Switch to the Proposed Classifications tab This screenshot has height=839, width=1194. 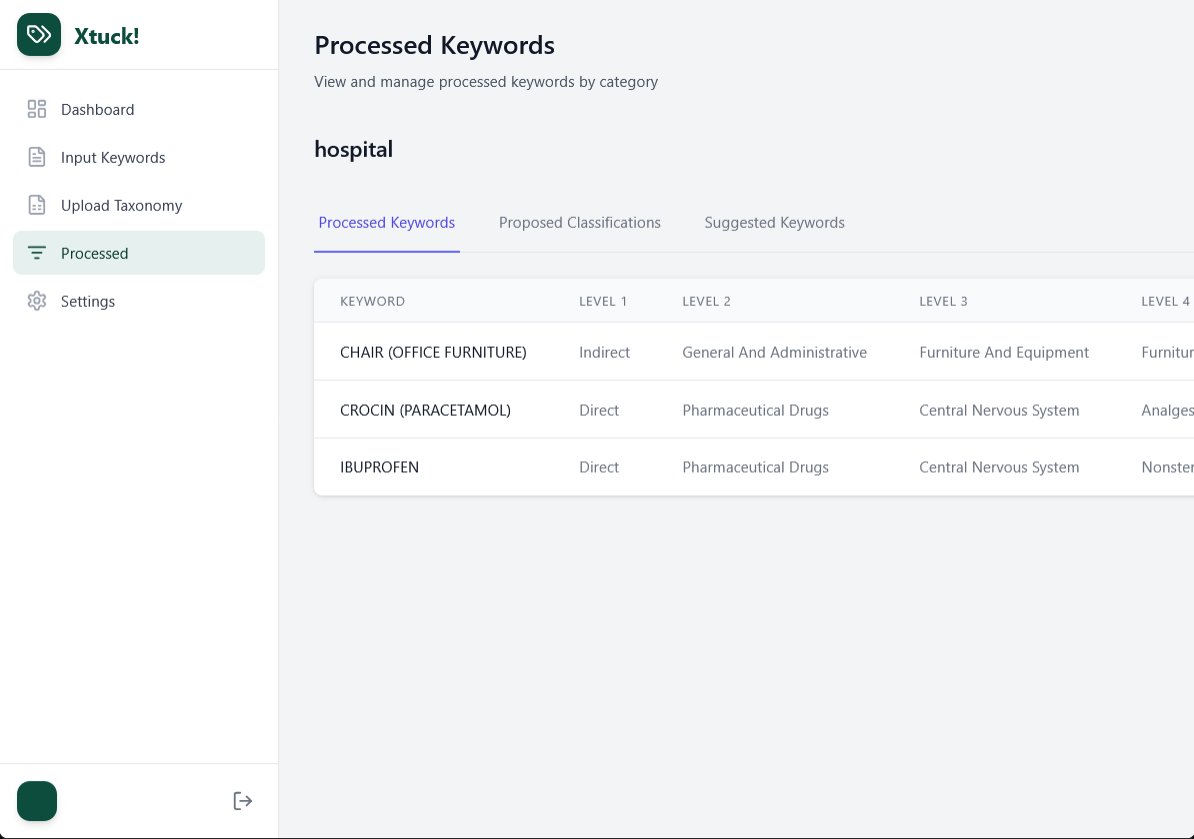[x=580, y=222]
